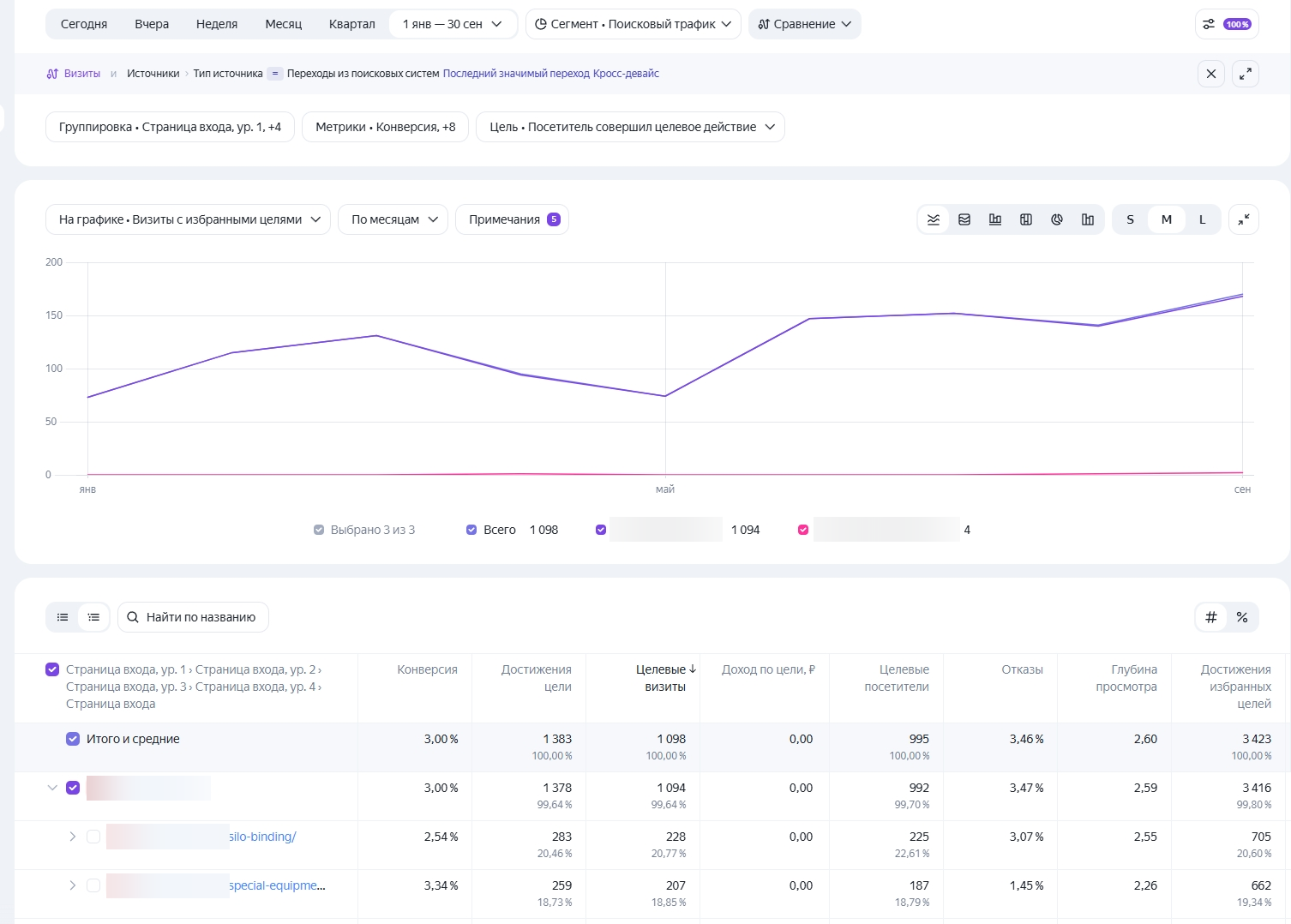Toggle the Итого и средние checkbox

(x=73, y=739)
